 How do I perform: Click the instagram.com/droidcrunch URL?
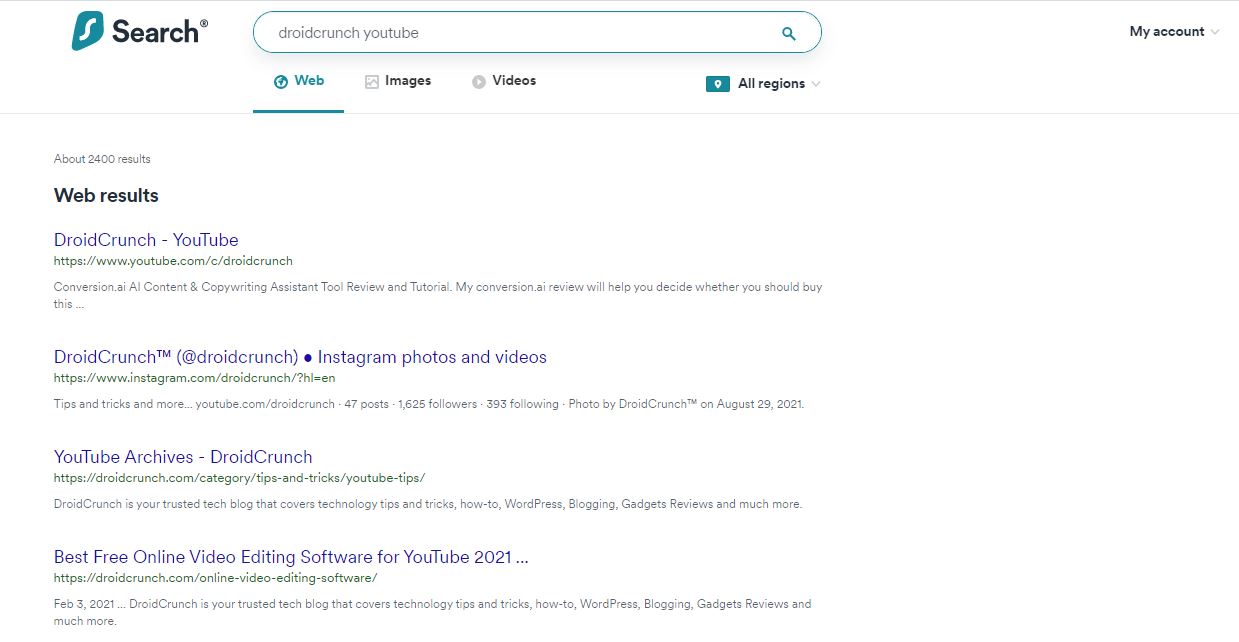click(x=194, y=378)
